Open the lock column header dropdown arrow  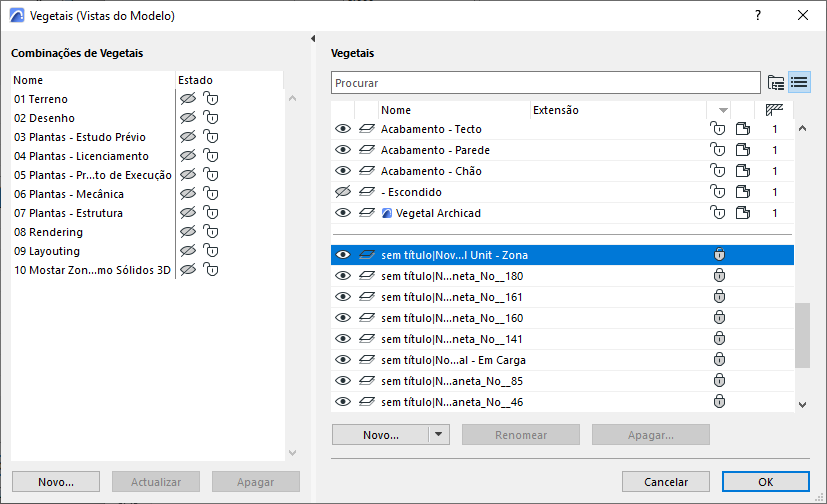pos(721,110)
